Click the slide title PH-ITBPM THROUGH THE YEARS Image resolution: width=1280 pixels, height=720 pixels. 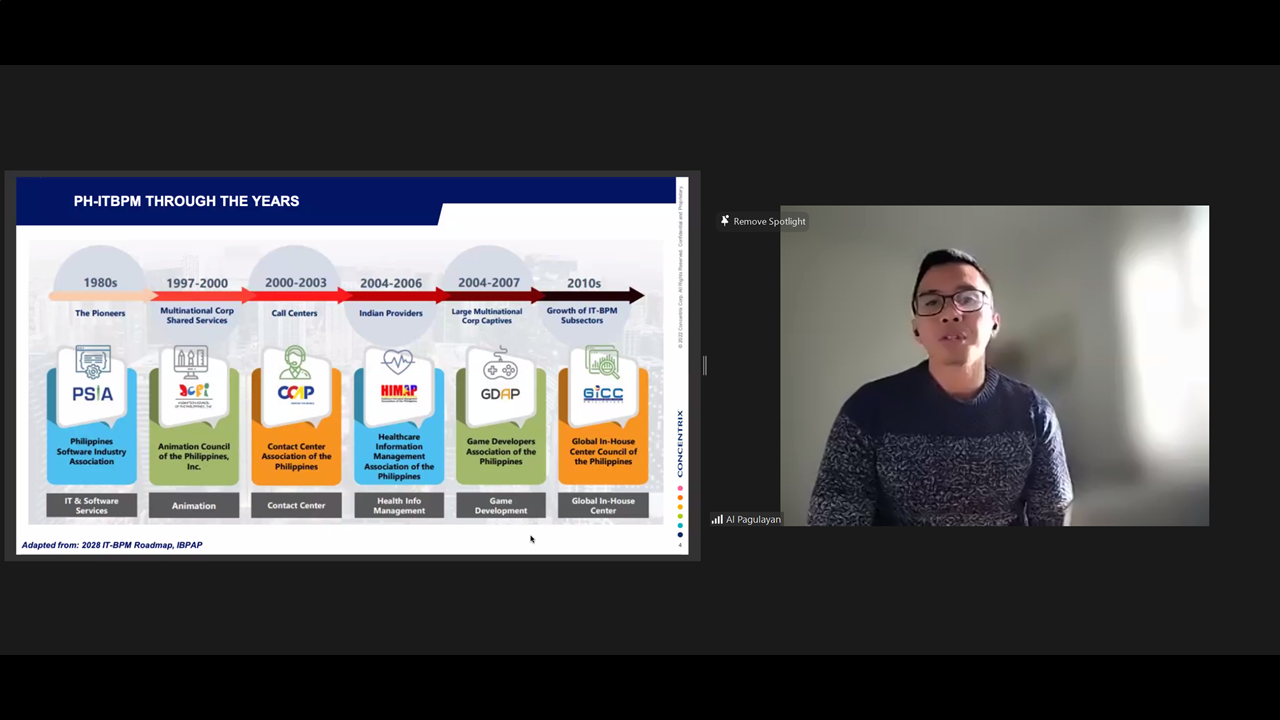[186, 201]
